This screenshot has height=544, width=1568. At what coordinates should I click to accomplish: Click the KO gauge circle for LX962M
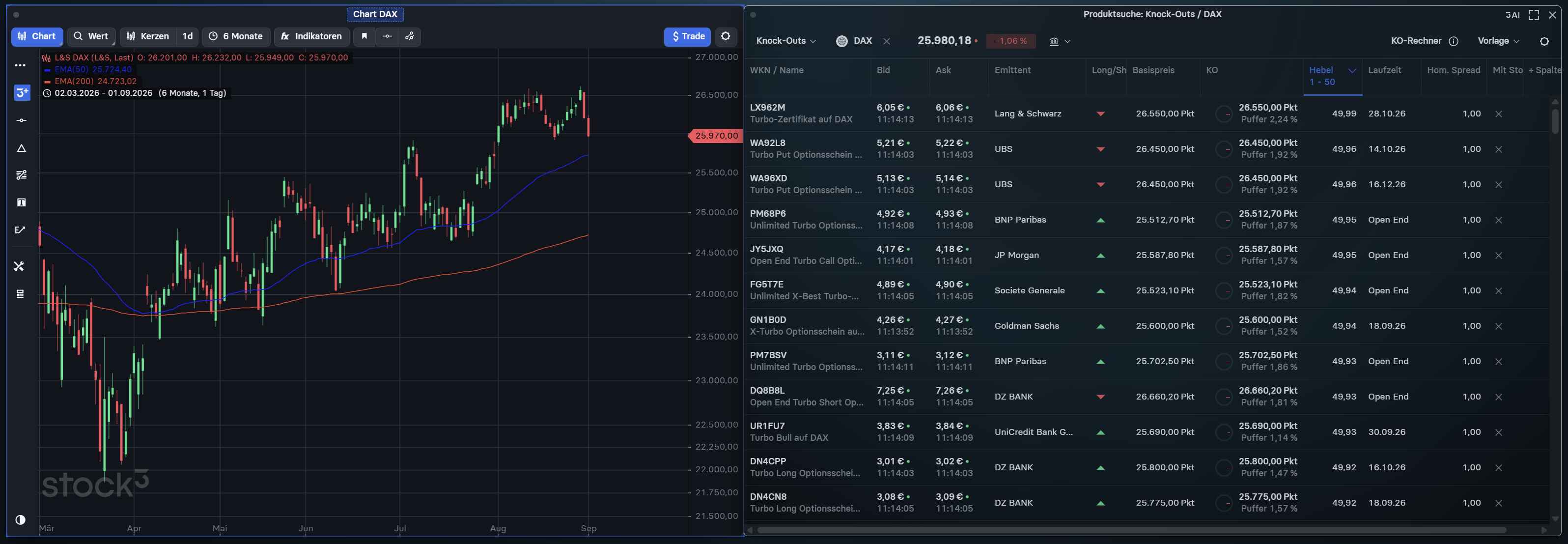(x=1224, y=114)
